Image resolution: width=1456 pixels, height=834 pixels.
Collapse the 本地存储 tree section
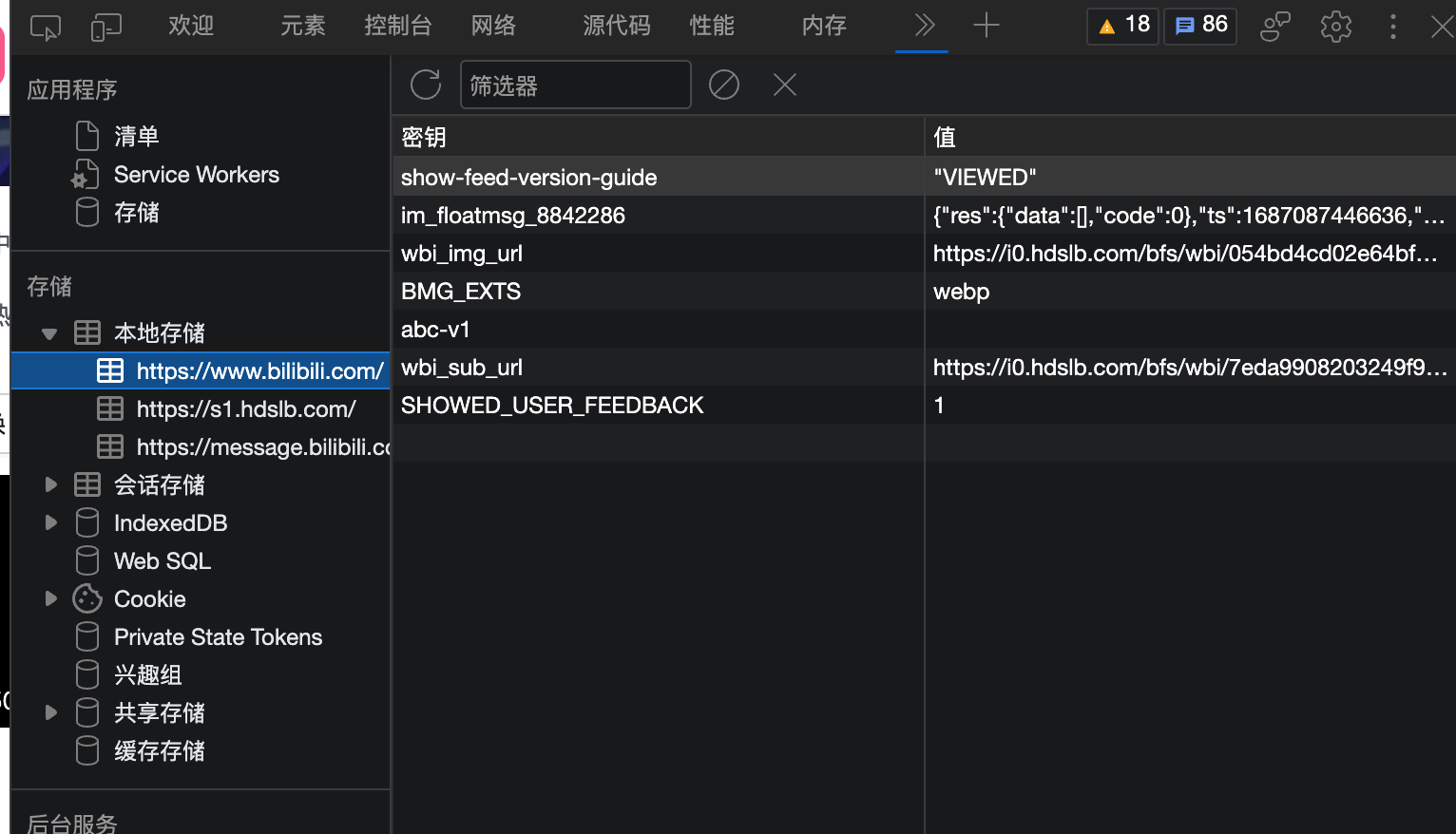tap(49, 332)
